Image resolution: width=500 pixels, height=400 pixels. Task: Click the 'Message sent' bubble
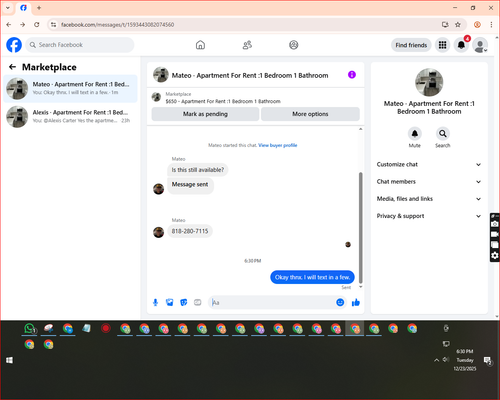(x=190, y=185)
